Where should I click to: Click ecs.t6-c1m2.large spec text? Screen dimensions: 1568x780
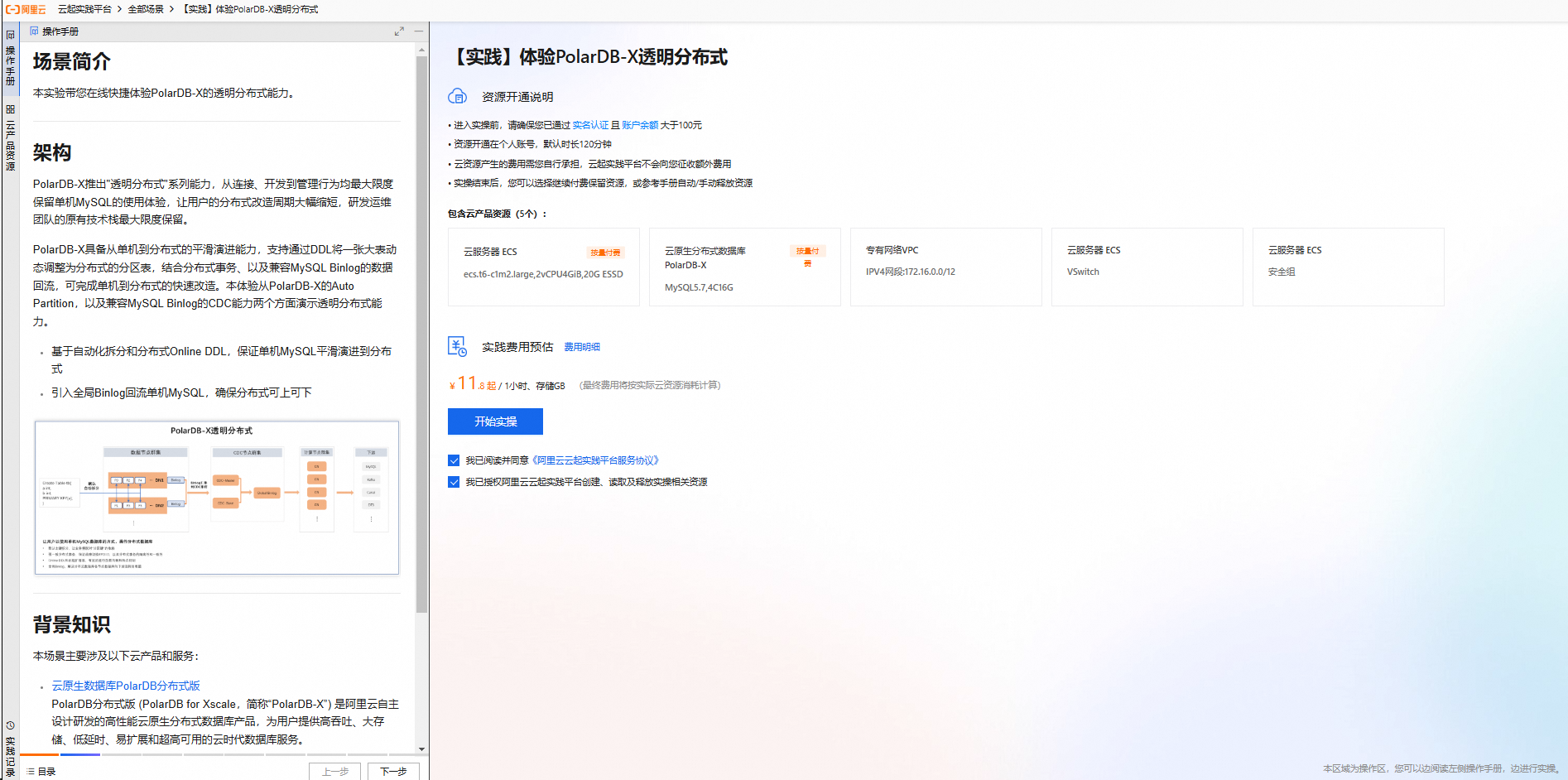coord(543,274)
